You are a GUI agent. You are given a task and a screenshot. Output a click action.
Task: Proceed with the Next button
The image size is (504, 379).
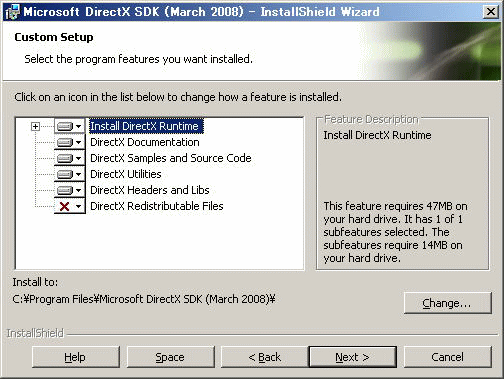353,357
